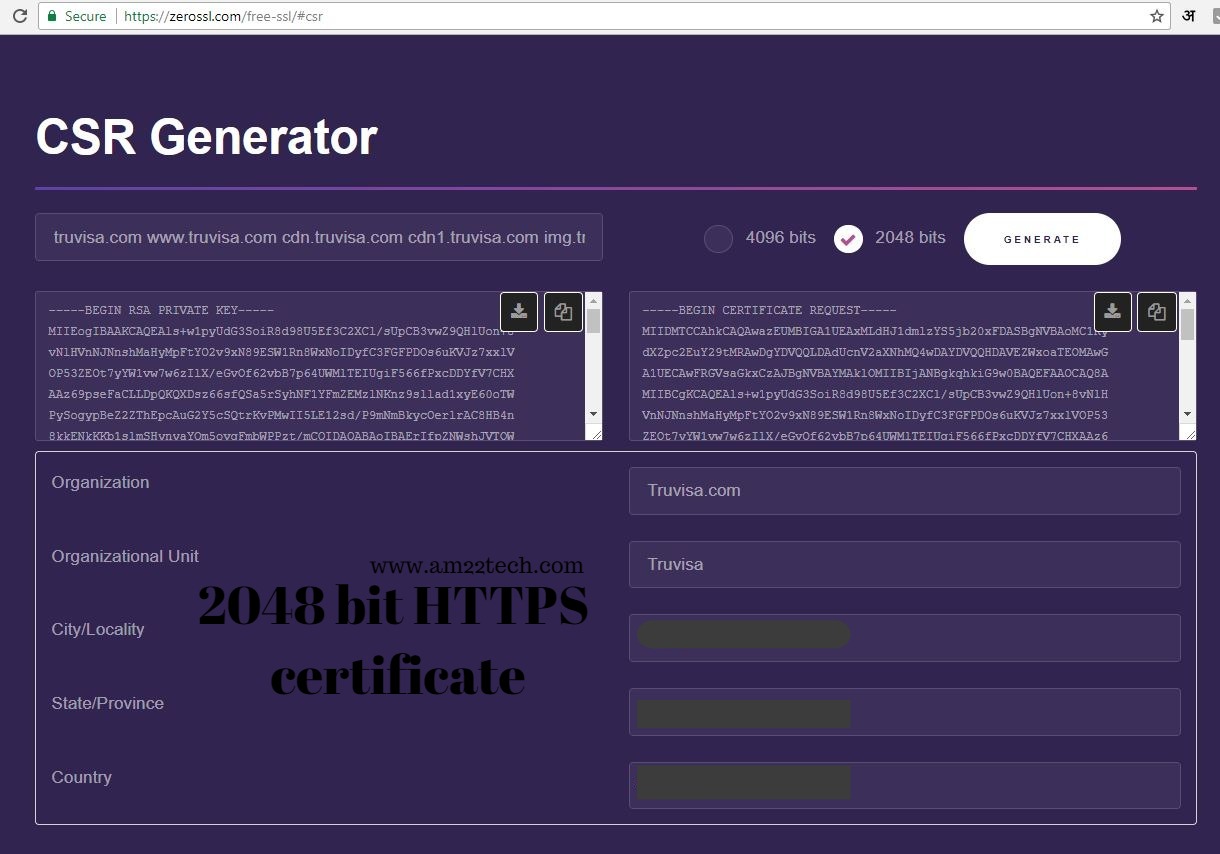Screen dimensions: 1220x854
Task: Click the zerossl.com address bar URL
Action: point(223,16)
